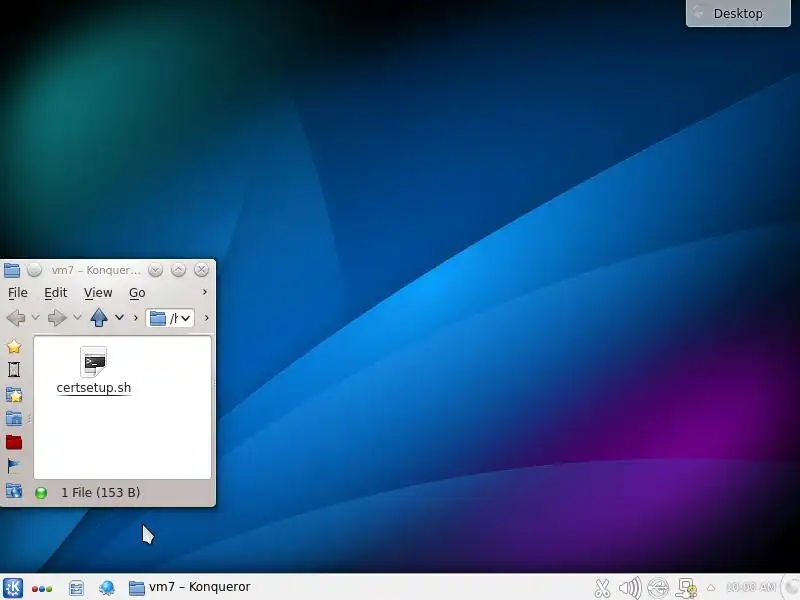Click the taskbar digital clock
This screenshot has width=800, height=600.
[751, 588]
